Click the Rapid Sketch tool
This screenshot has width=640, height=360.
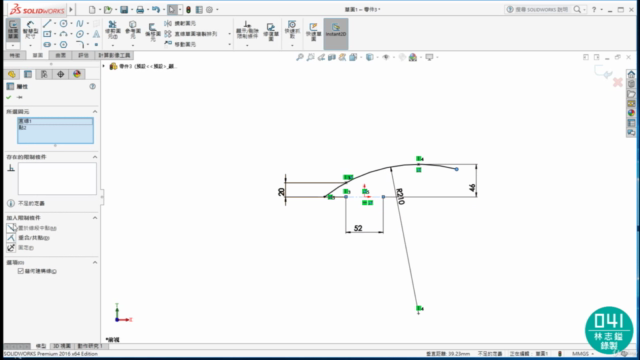point(313,31)
